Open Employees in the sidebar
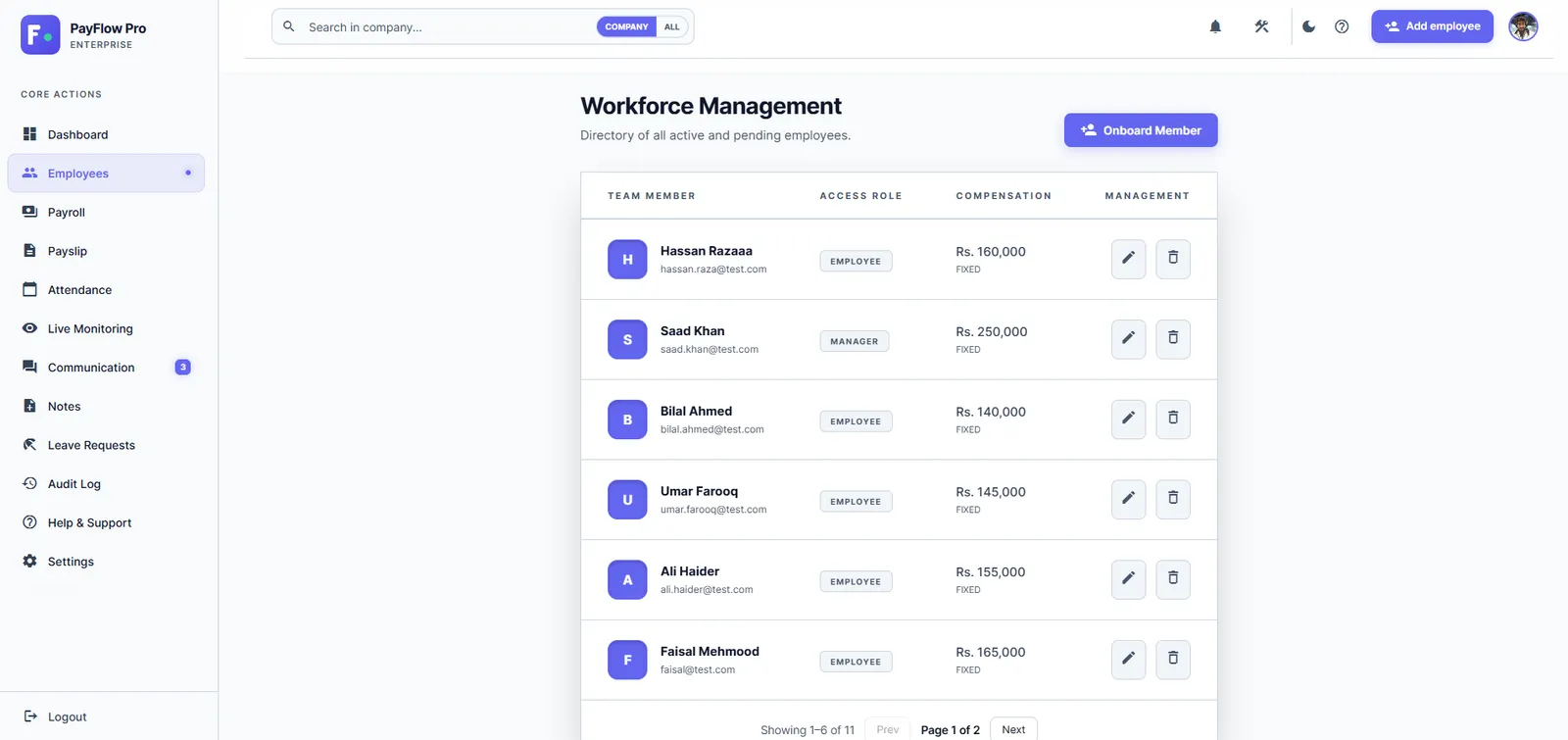The width and height of the screenshot is (1568, 740). tap(106, 173)
